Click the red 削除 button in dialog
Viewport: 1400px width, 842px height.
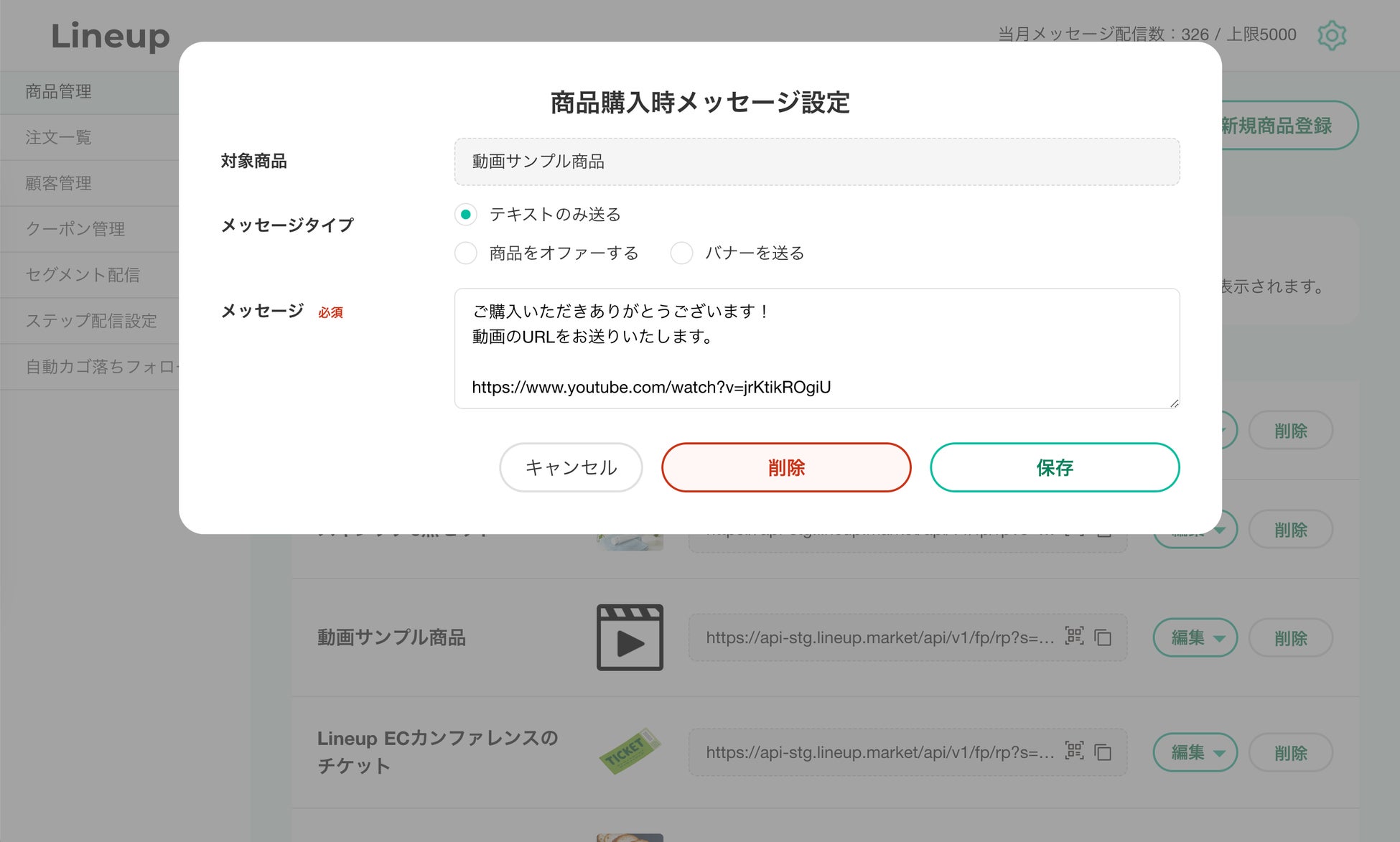(x=786, y=467)
